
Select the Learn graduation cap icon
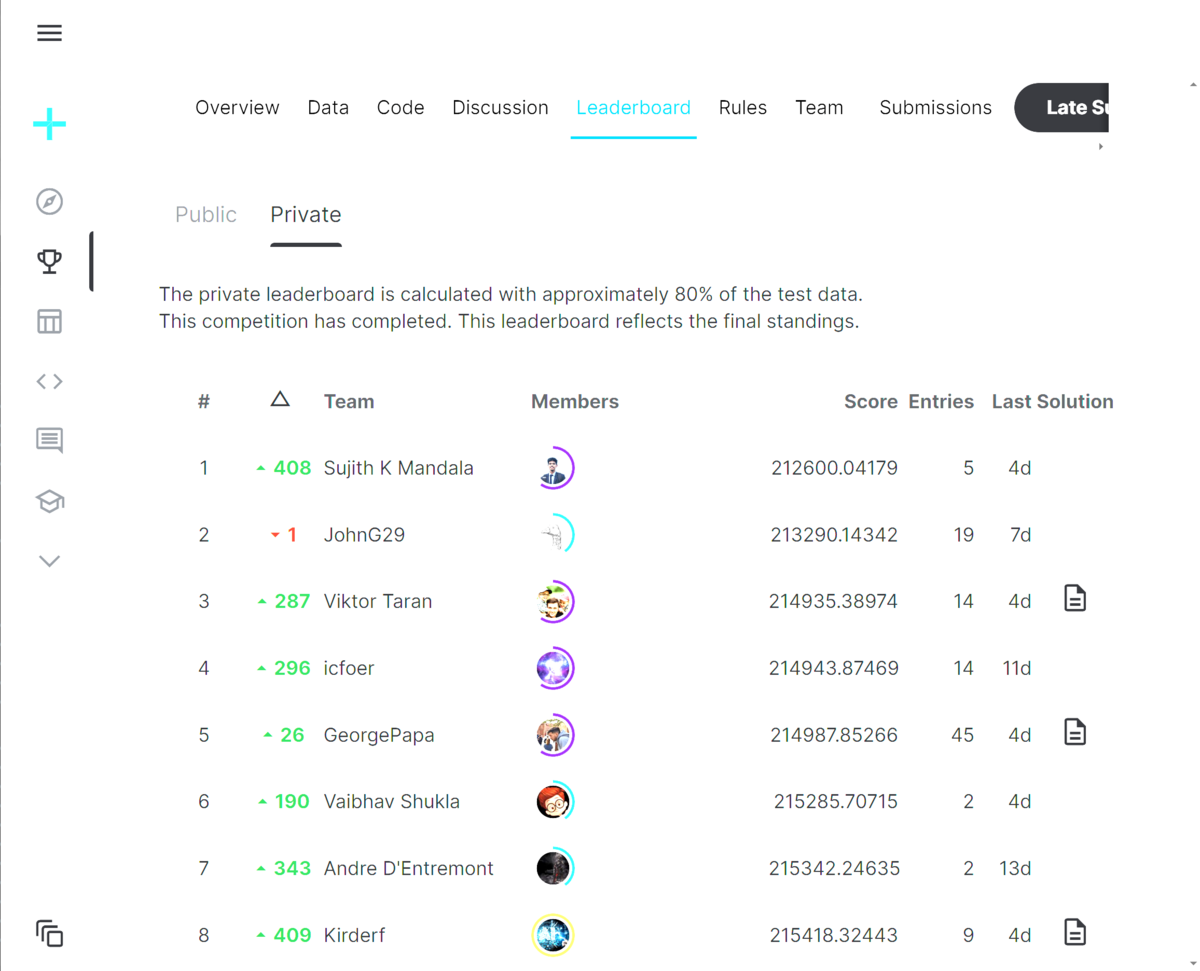pos(49,501)
